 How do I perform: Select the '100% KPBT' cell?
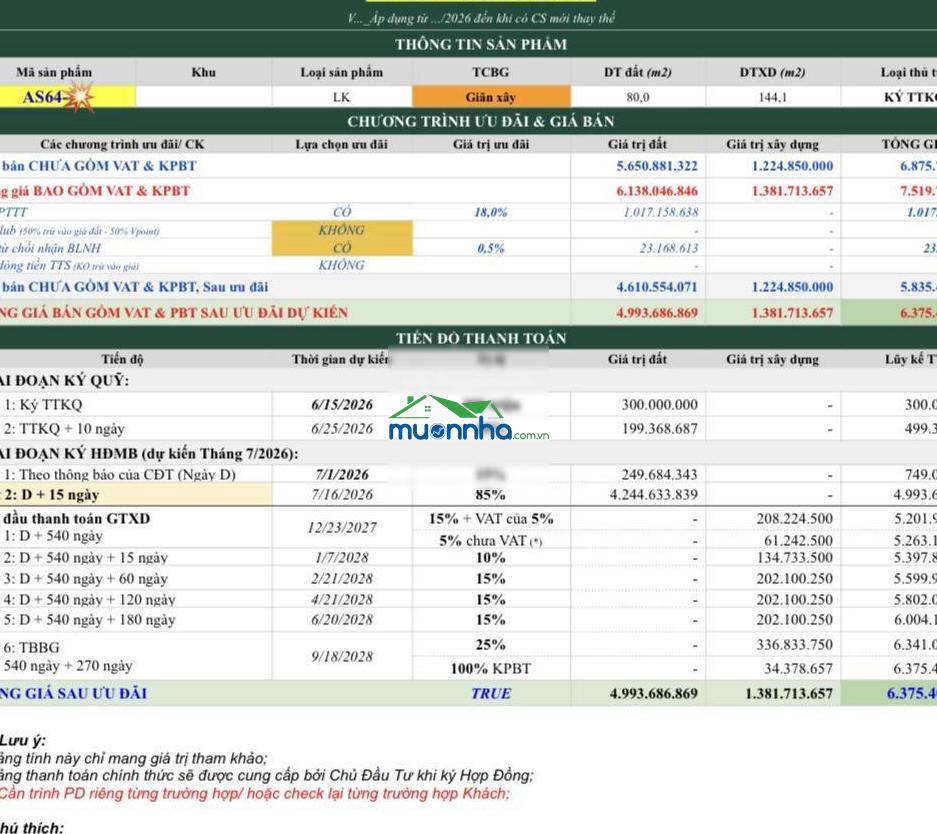tap(491, 669)
